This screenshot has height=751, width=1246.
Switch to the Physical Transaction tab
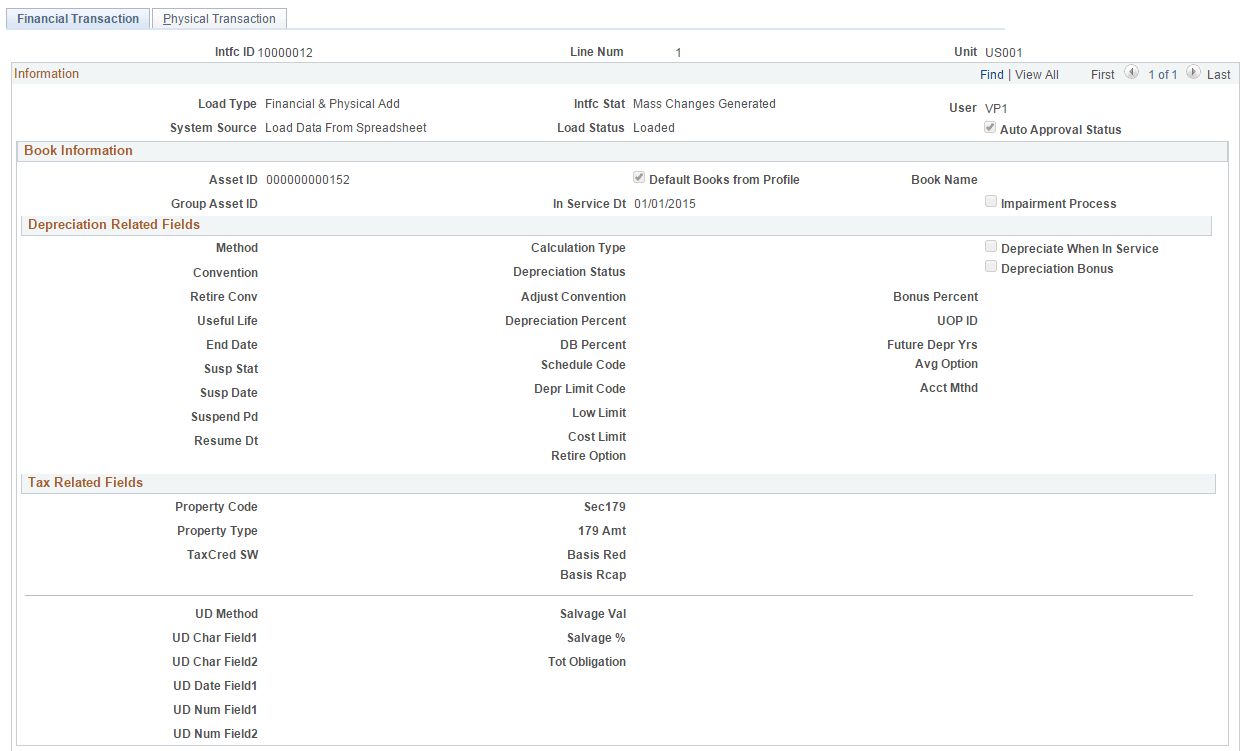coord(219,18)
